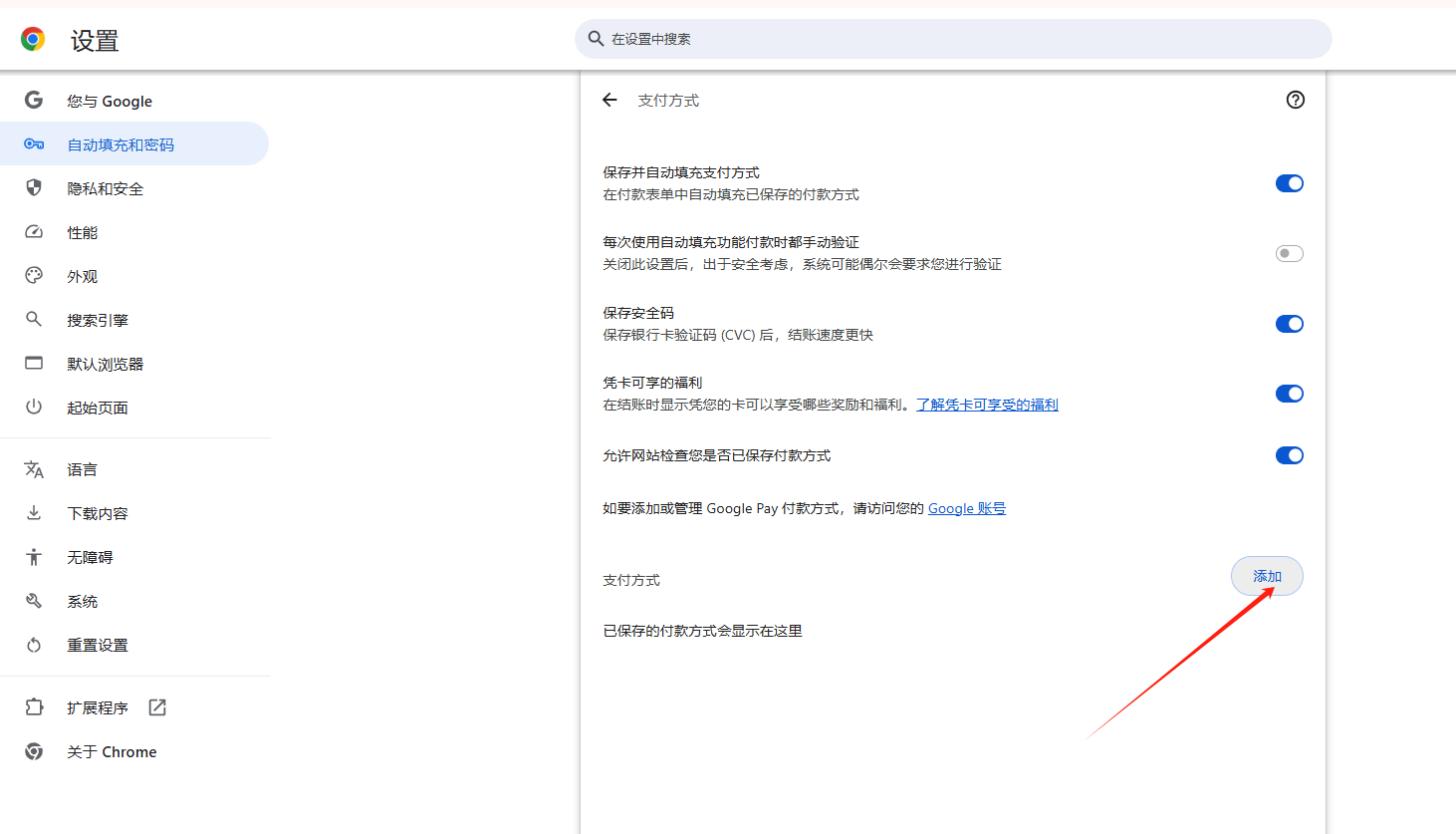Focus the 在设置中搜索 search field
This screenshot has width=1456, height=834.
[x=953, y=39]
